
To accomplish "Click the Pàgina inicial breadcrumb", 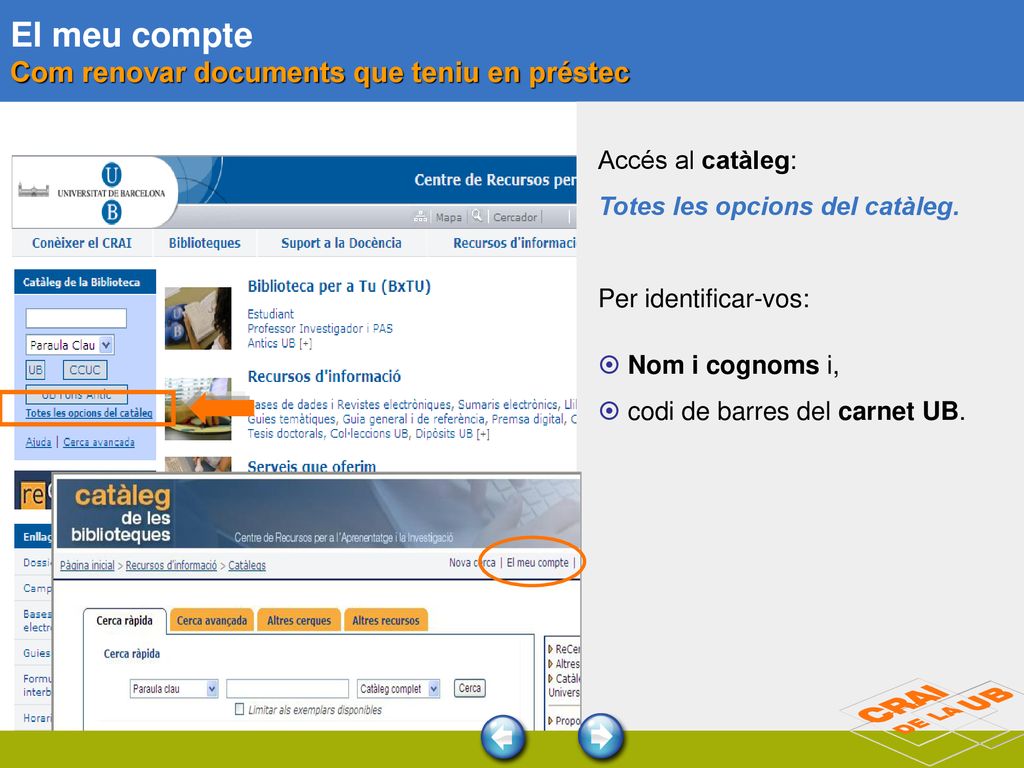I will pos(87,566).
